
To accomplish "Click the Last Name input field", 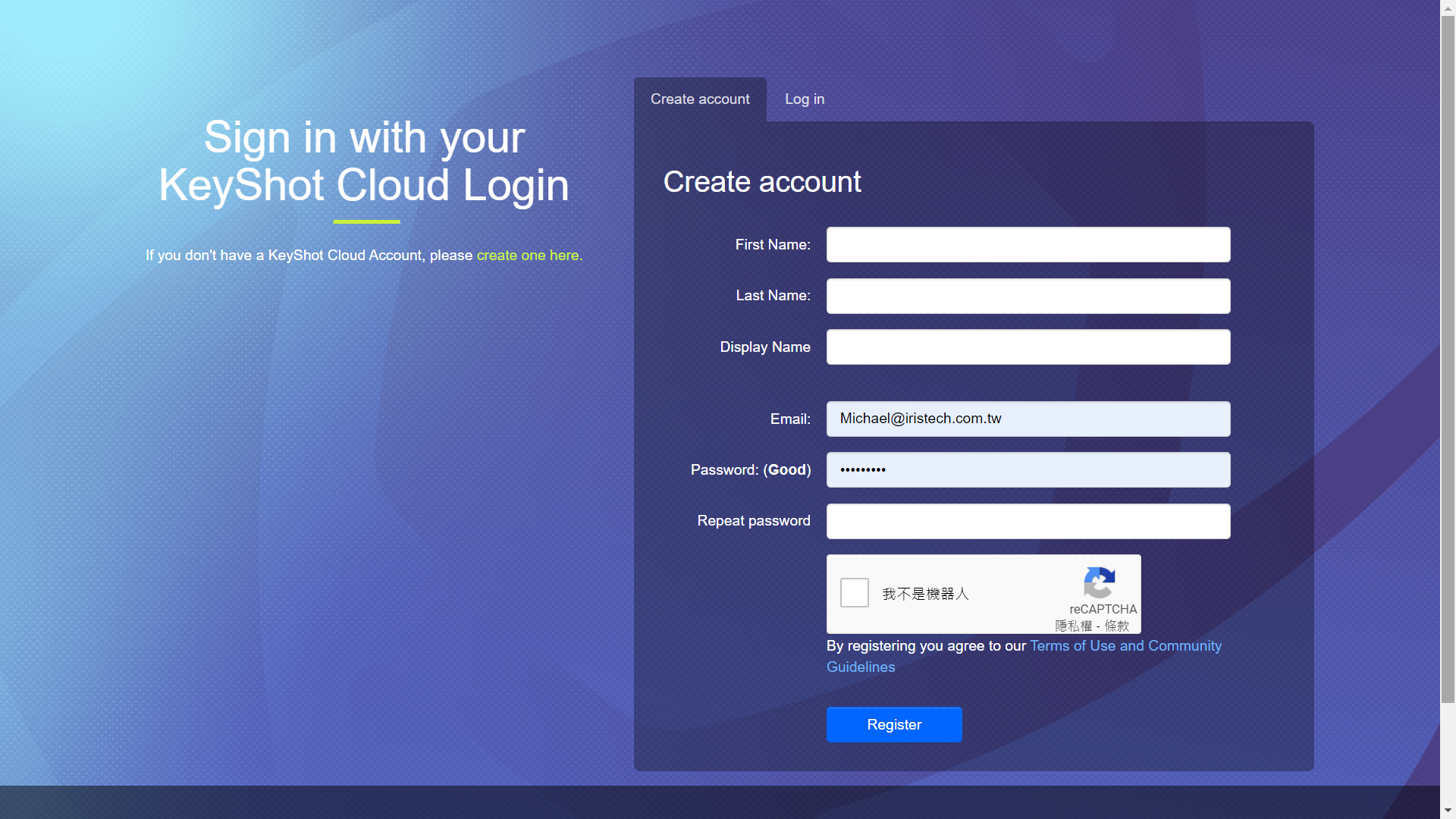I will pos(1028,296).
